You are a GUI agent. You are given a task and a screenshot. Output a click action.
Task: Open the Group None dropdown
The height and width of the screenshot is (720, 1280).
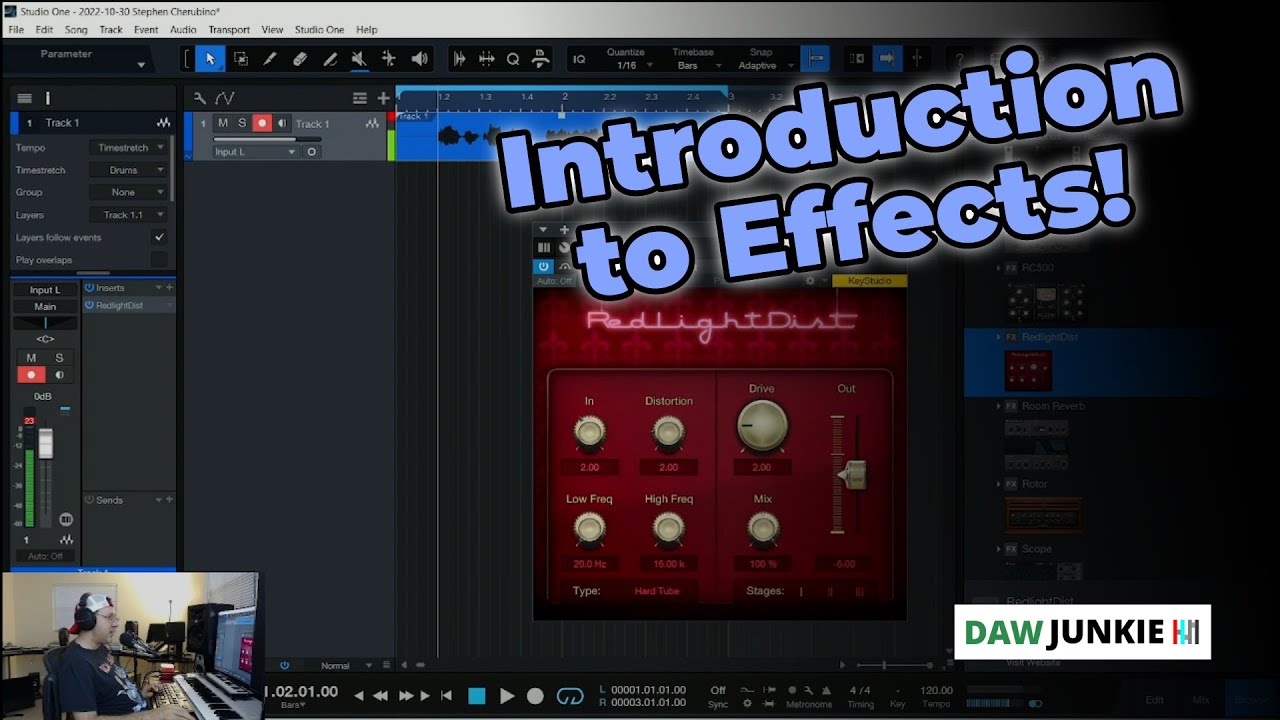pos(130,192)
